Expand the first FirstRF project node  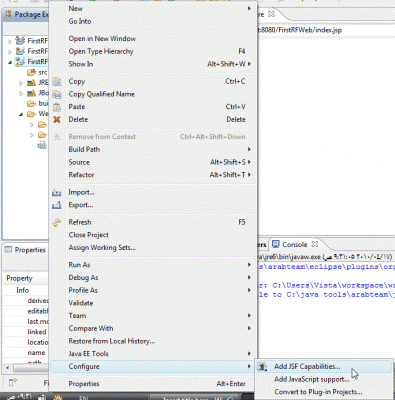pyautogui.click(x=10, y=41)
